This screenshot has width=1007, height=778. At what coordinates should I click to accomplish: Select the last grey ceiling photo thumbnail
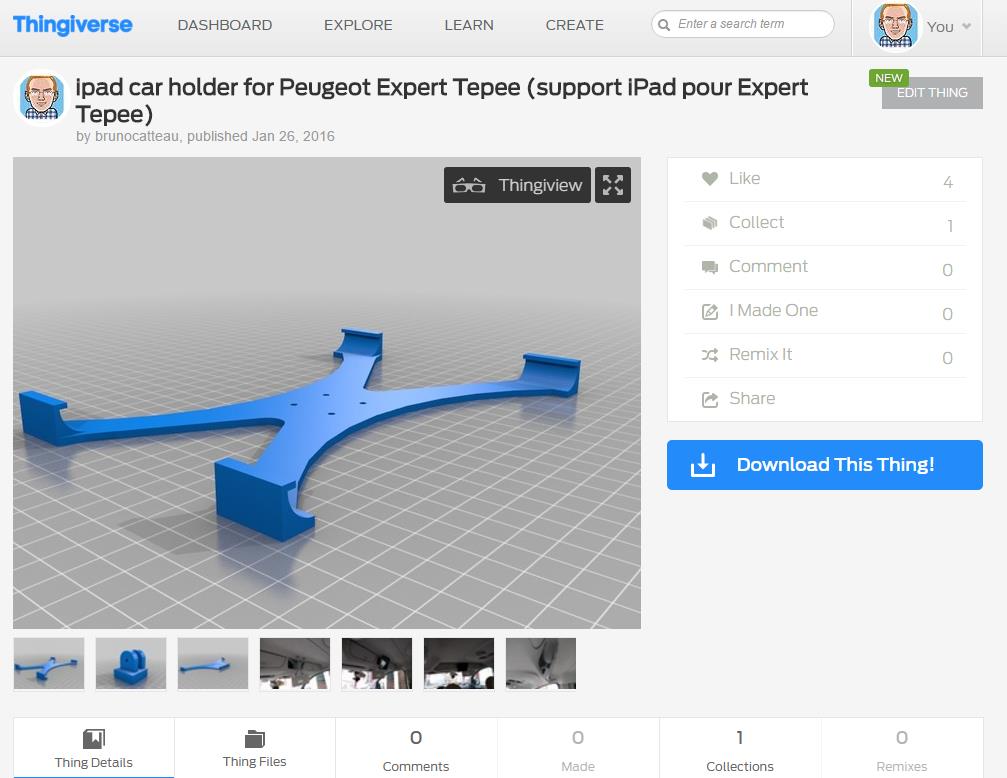tap(541, 663)
